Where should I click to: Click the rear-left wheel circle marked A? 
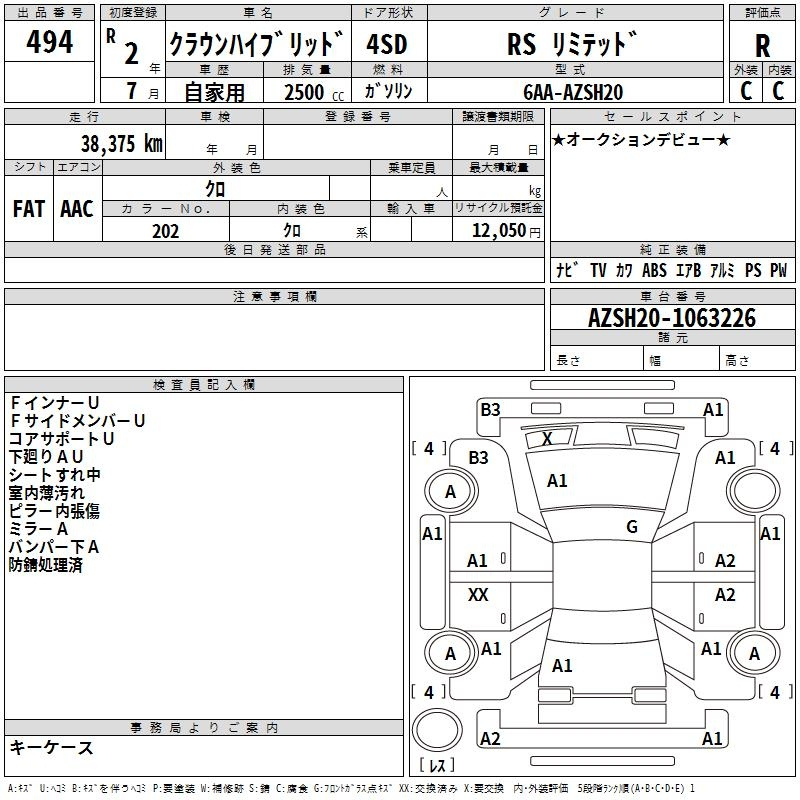[x=450, y=653]
